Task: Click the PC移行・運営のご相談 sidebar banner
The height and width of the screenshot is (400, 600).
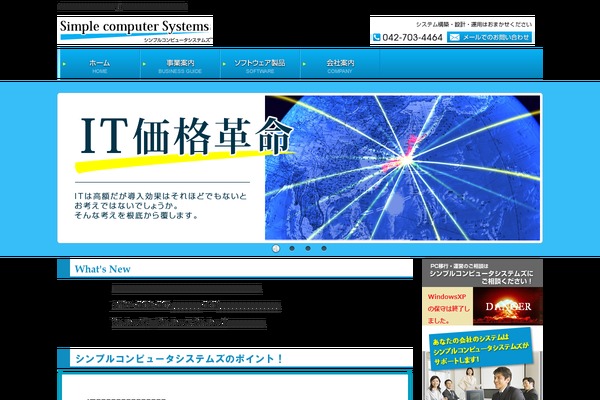Action: pos(482,273)
